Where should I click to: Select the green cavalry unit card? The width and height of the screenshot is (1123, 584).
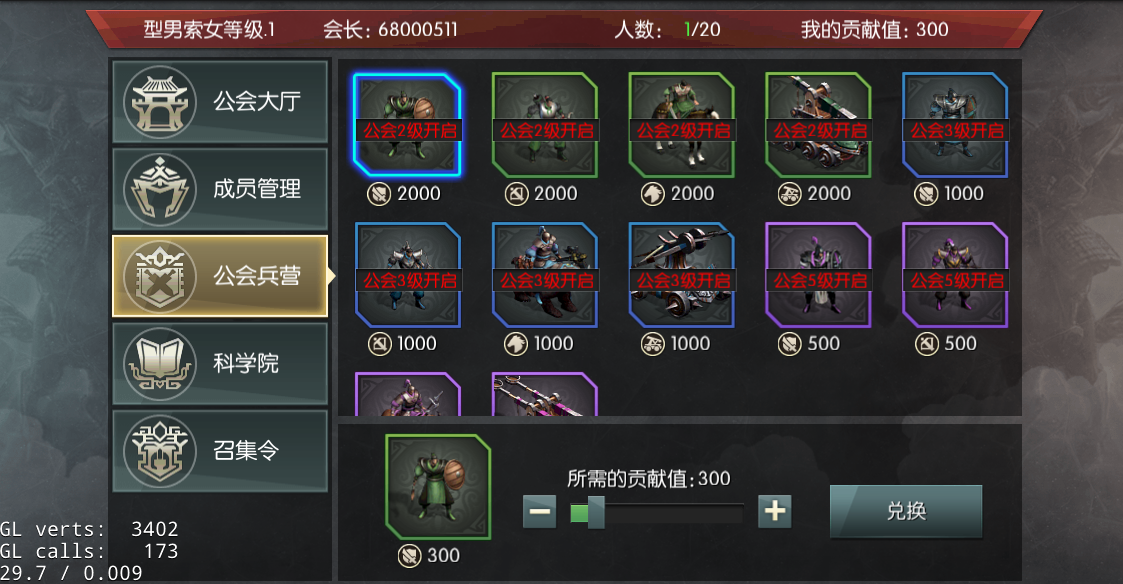681,125
